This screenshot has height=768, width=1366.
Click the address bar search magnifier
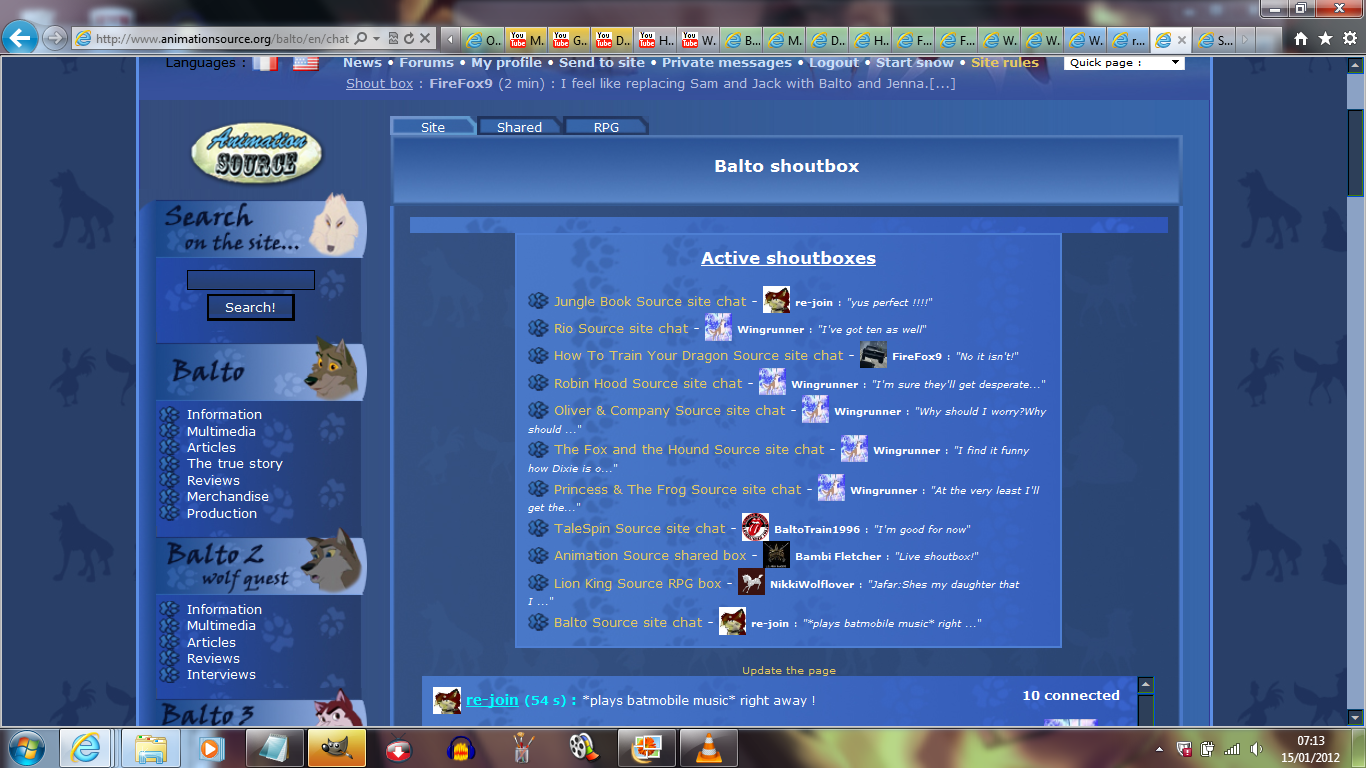tap(361, 39)
